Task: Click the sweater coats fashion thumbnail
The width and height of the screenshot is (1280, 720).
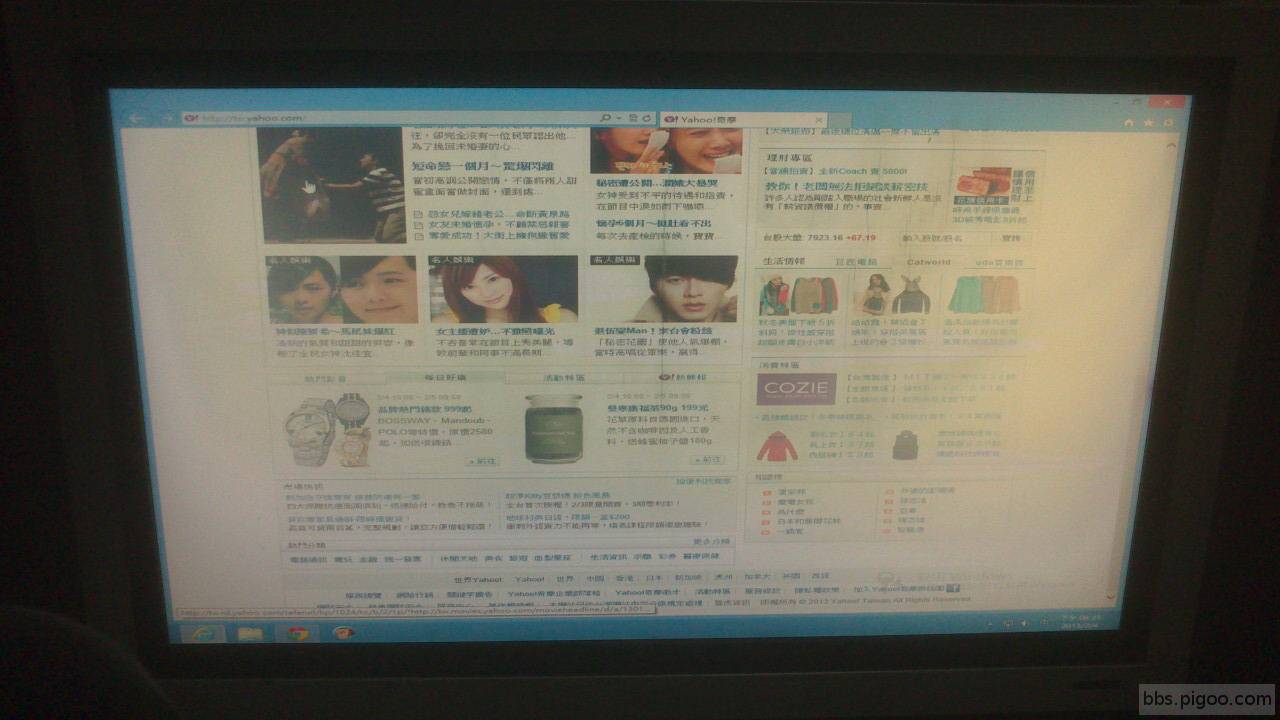Action: pyautogui.click(x=800, y=295)
